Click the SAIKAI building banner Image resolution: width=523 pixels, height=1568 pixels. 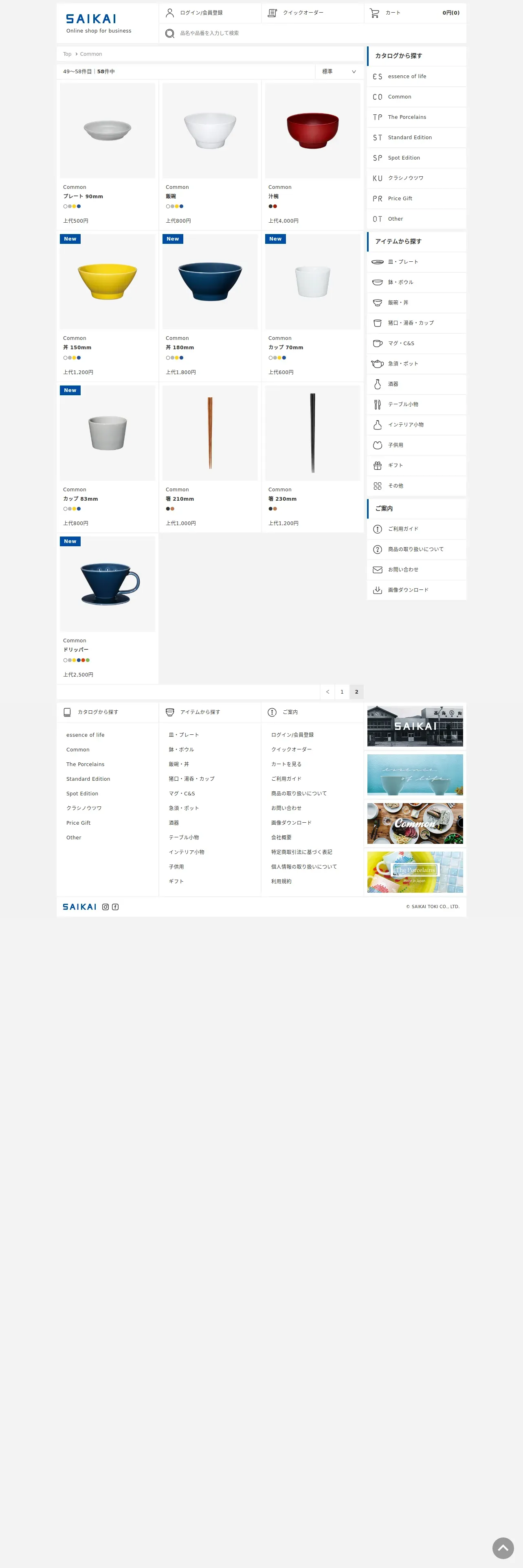pos(415,727)
